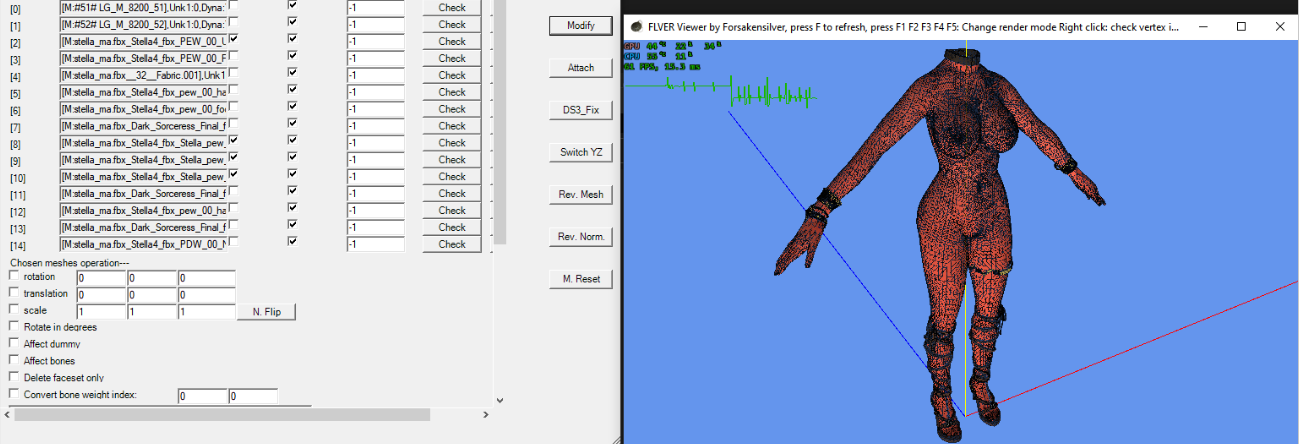Enable the scale checkbox
Viewport: 1299px width, 444px height.
[13, 310]
